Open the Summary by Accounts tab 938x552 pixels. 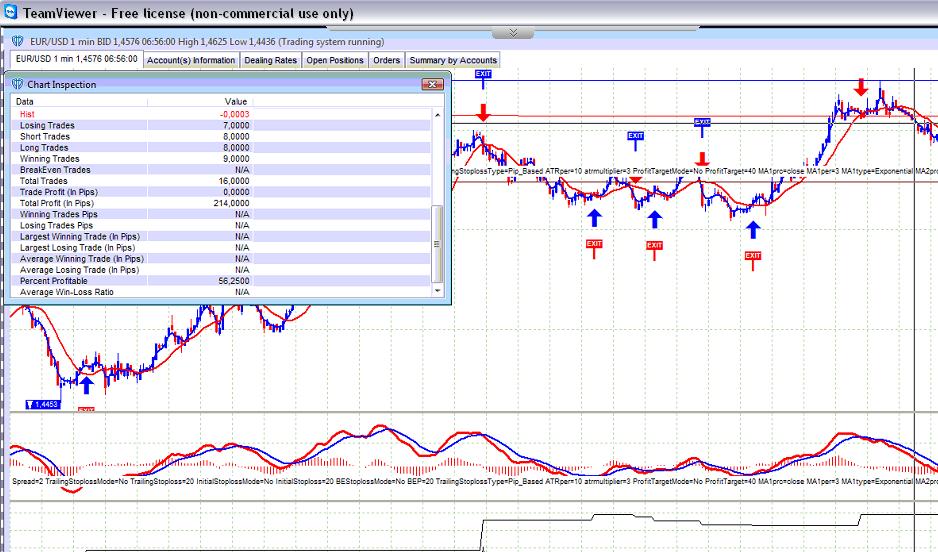(452, 60)
